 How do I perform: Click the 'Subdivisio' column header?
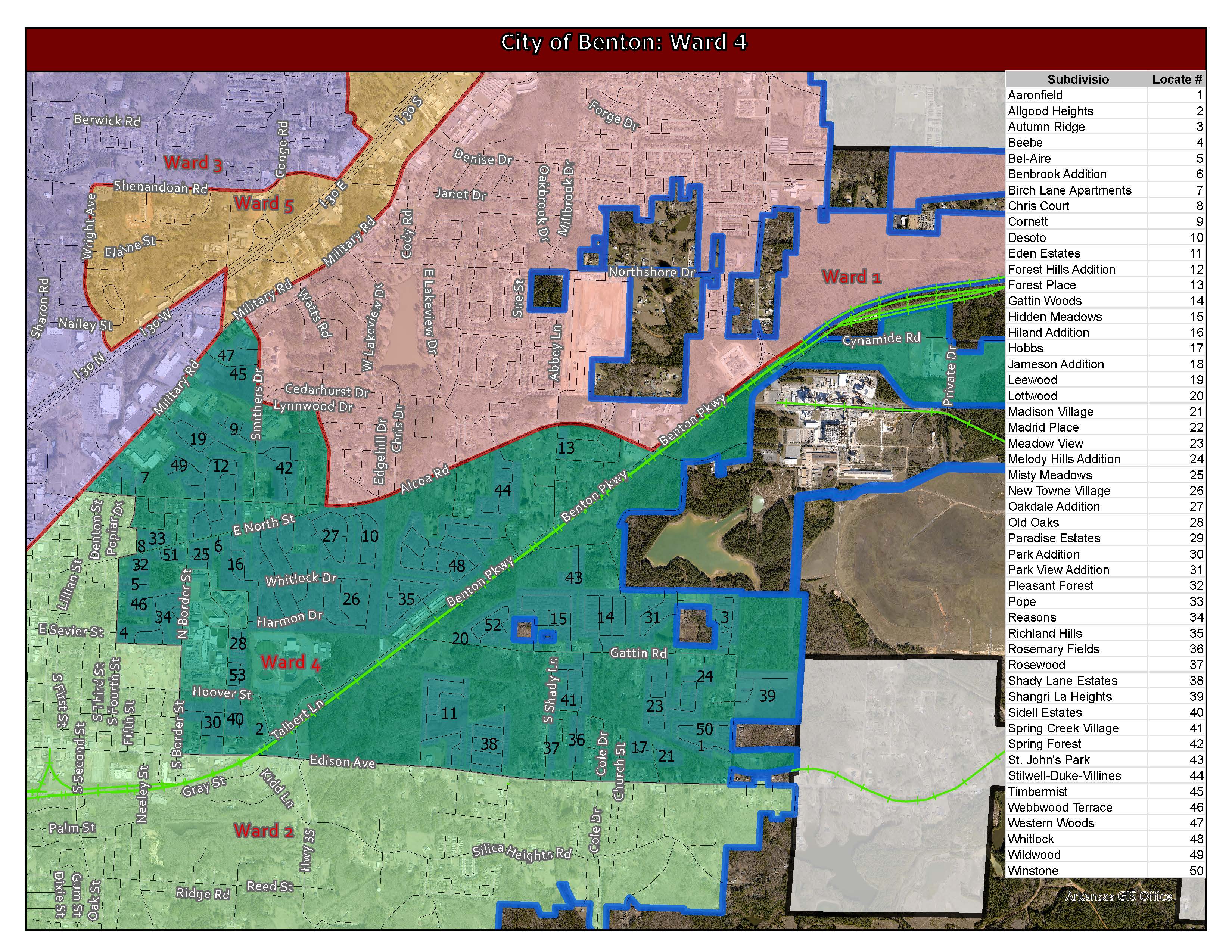1077,79
